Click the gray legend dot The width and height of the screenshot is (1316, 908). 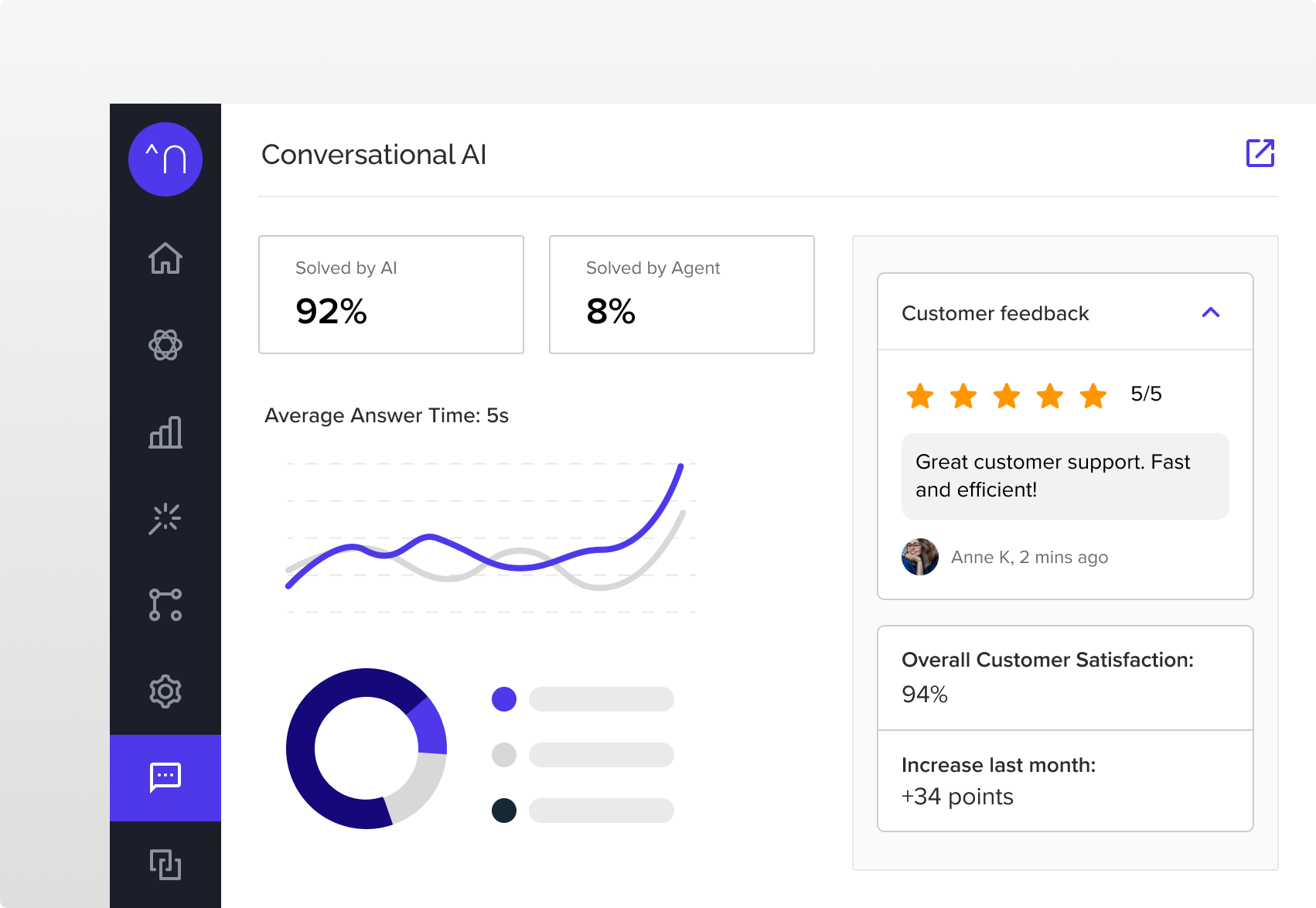click(x=504, y=755)
